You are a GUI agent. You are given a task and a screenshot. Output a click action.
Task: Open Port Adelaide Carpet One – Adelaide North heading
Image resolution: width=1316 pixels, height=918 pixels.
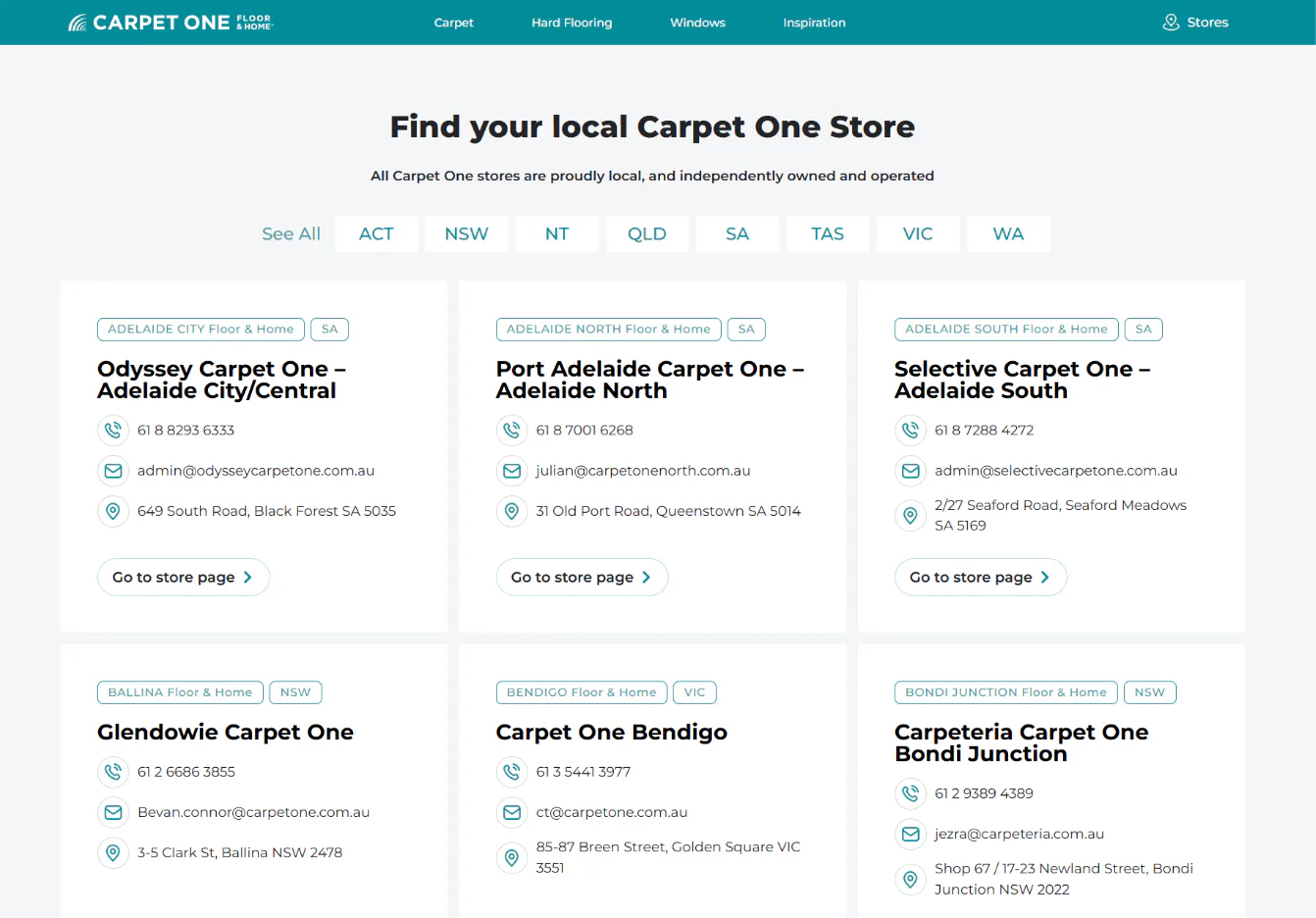[650, 380]
